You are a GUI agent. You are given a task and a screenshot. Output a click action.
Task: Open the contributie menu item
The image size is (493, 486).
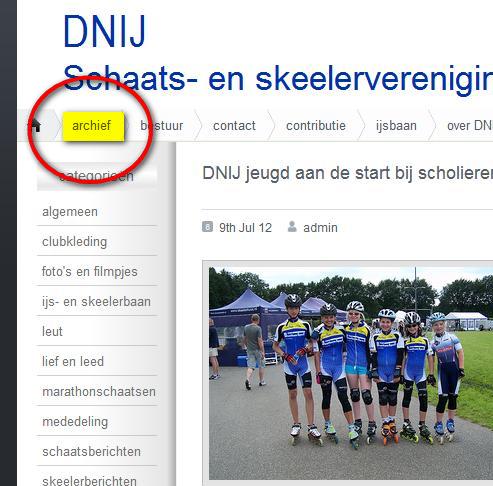(316, 126)
